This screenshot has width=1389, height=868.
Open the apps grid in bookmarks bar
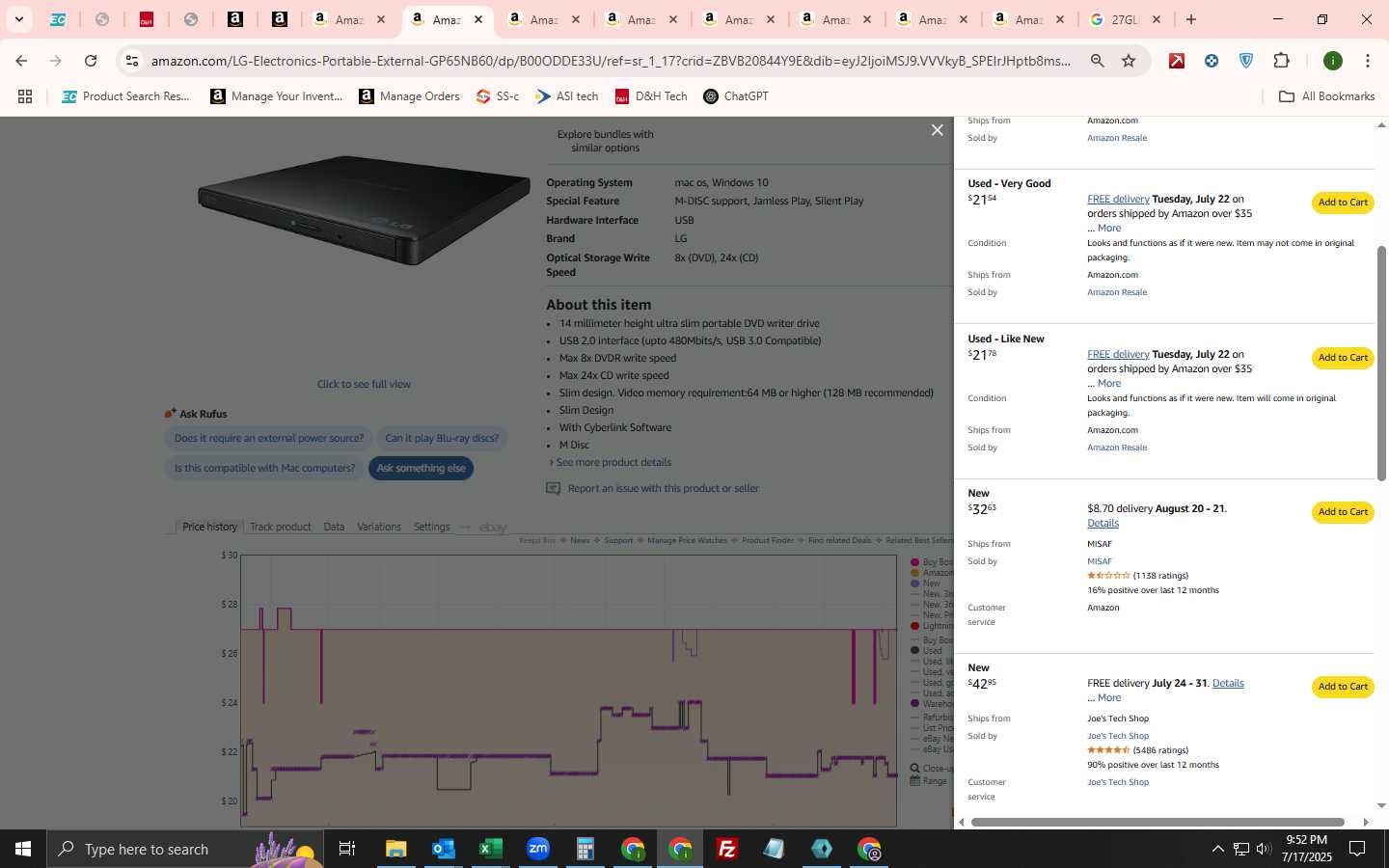[x=25, y=96]
